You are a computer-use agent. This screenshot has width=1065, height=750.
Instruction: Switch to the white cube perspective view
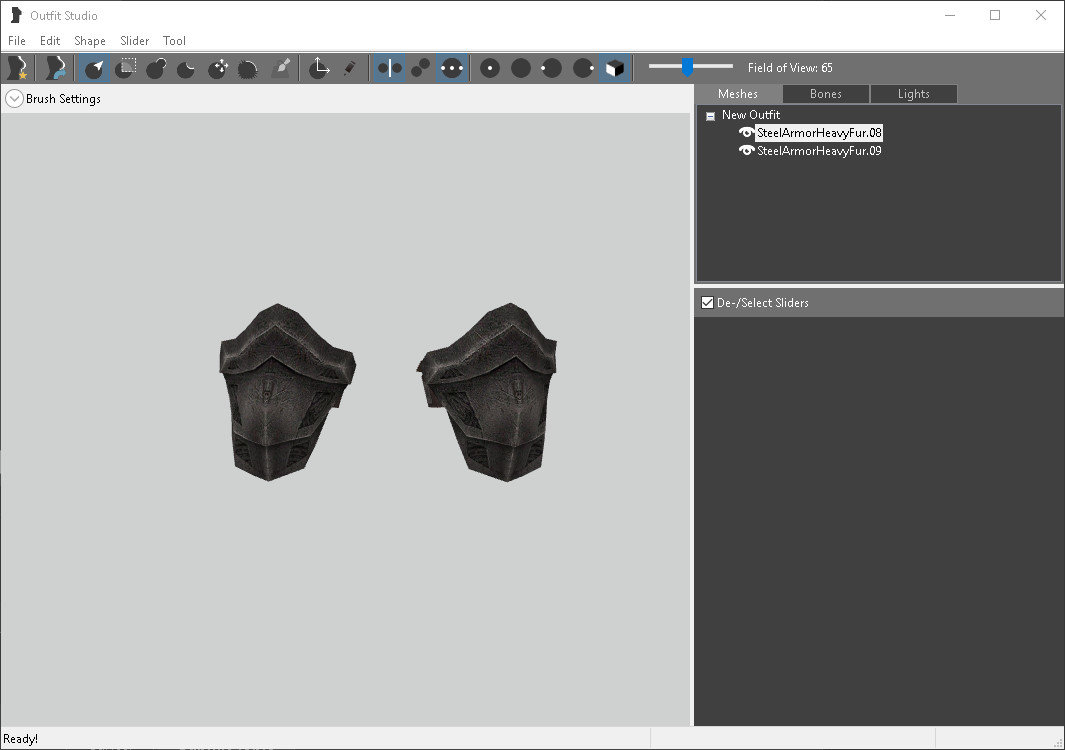[615, 68]
